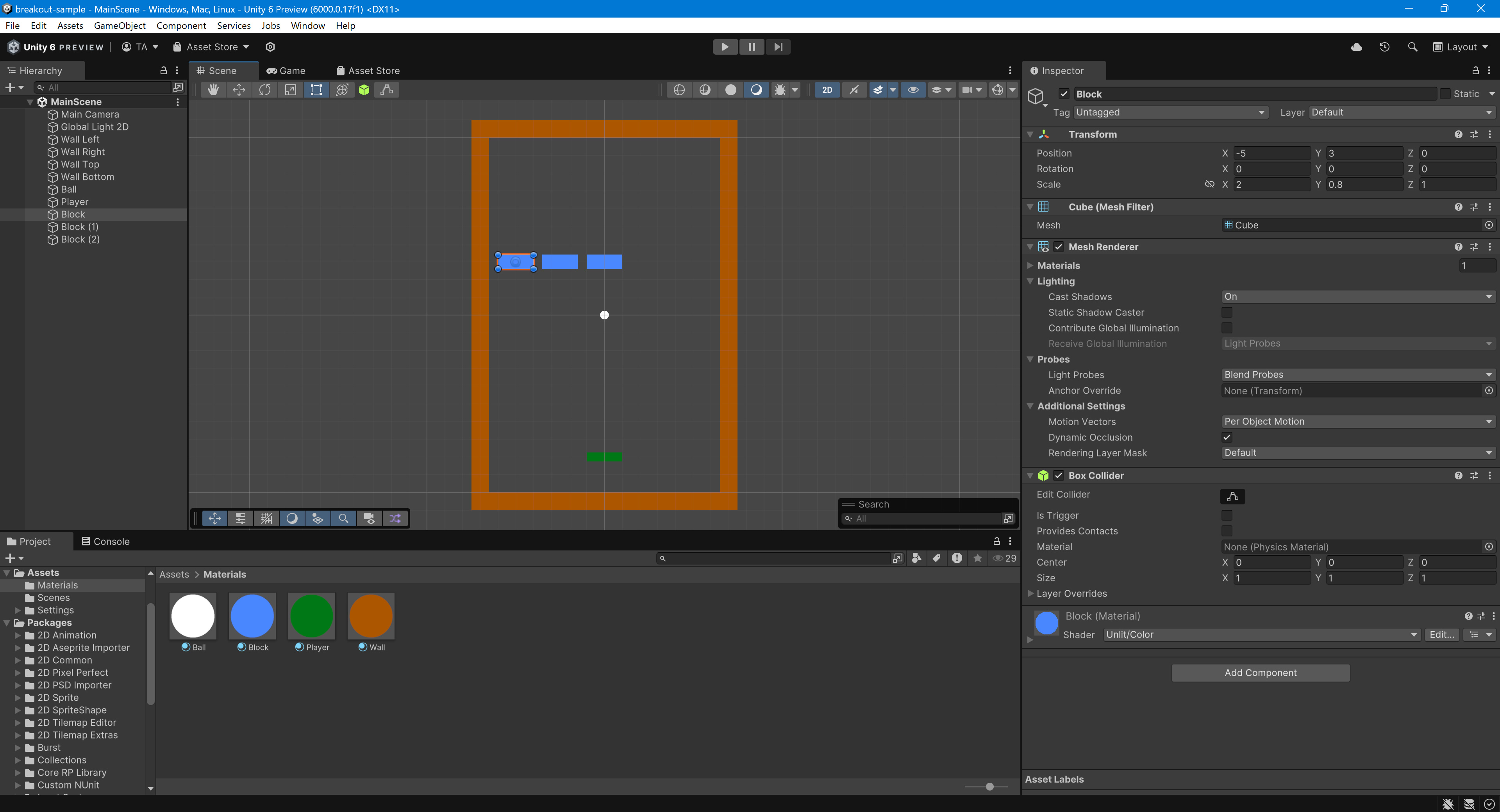Open the GameObject menu
The height and width of the screenshot is (812, 1500).
pyautogui.click(x=120, y=26)
